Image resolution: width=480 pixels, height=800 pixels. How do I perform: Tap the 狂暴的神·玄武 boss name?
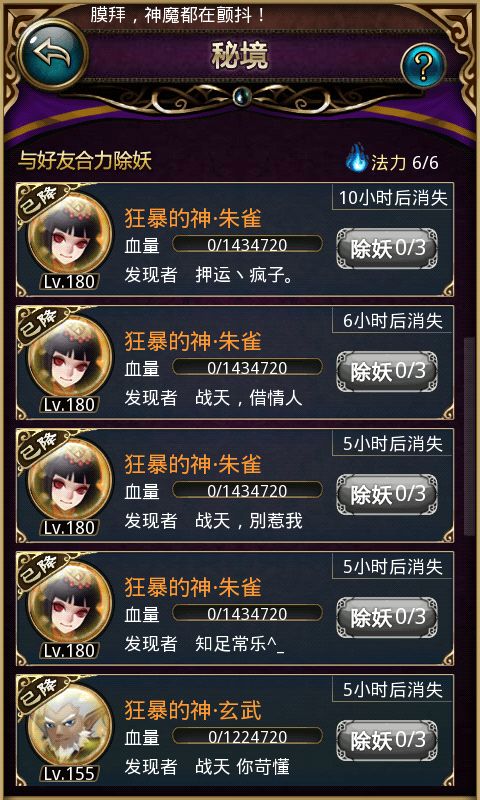193,711
